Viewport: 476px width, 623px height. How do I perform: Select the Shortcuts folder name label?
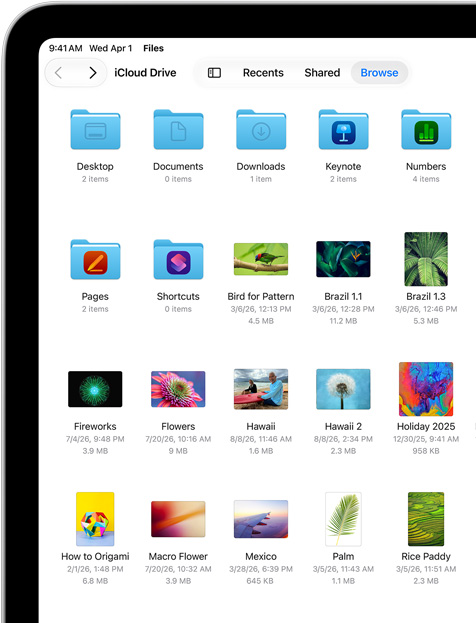(x=178, y=296)
